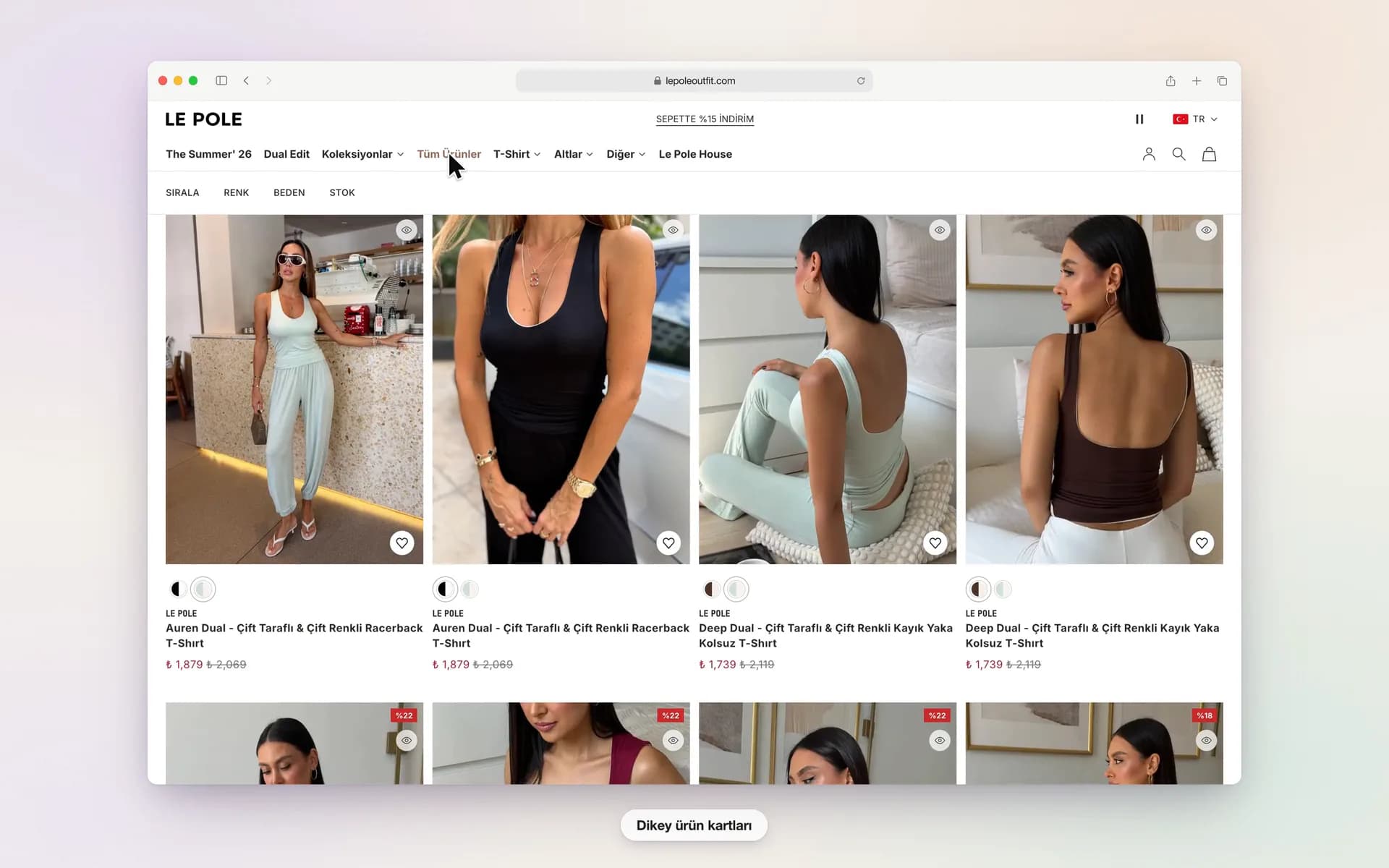Open the SIRALA sort filter
Screen dimensions: 1389x868
(182, 192)
